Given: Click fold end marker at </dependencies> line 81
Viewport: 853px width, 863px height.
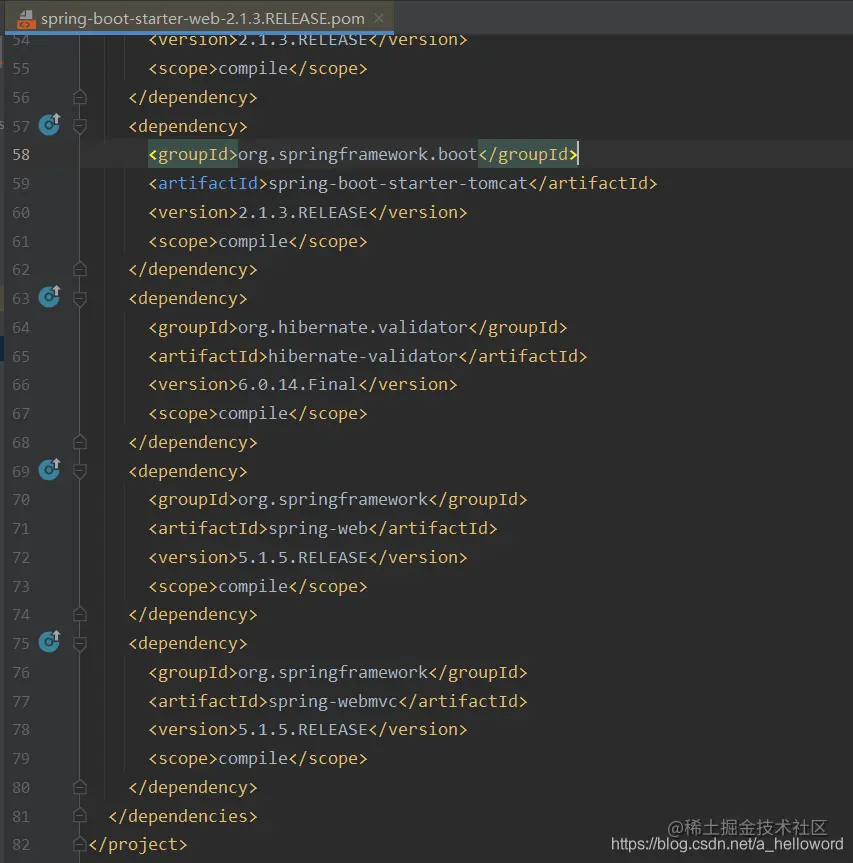Looking at the screenshot, I should coord(80,816).
